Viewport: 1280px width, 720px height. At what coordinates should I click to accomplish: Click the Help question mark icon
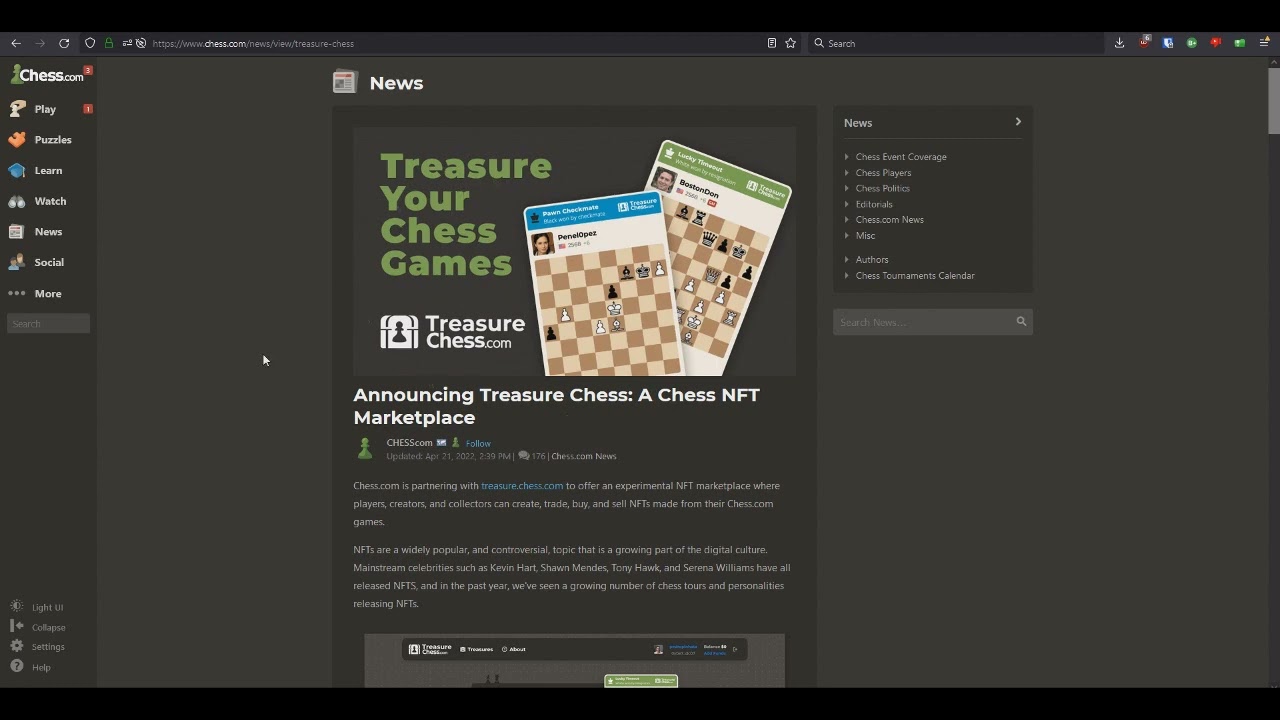[x=17, y=666]
